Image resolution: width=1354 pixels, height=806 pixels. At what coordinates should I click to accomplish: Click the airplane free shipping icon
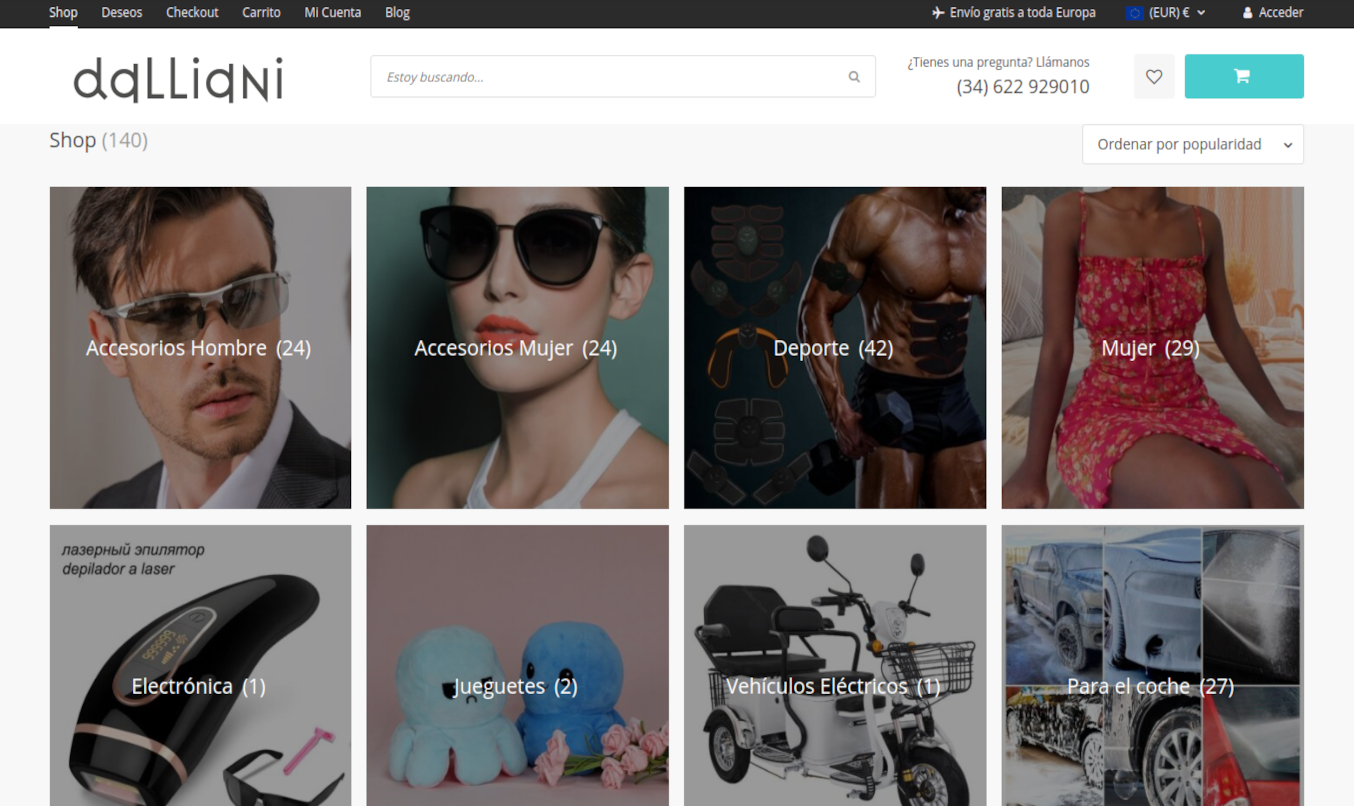937,13
